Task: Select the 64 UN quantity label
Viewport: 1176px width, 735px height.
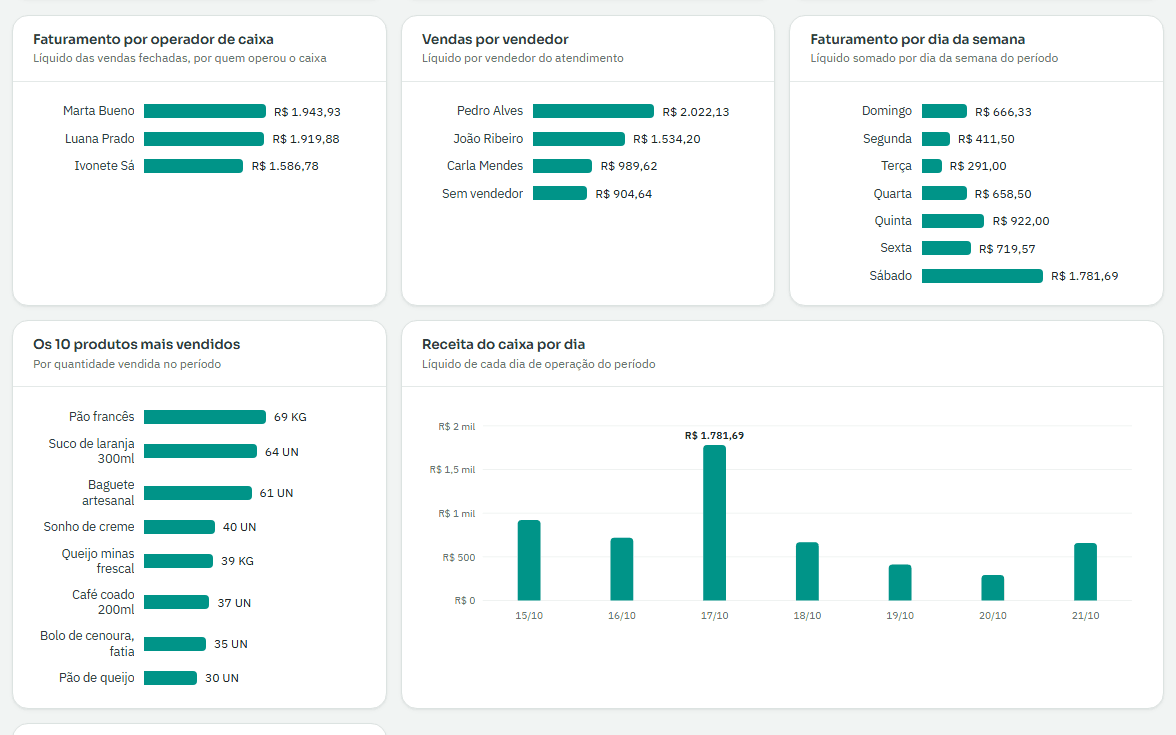Action: coord(282,452)
